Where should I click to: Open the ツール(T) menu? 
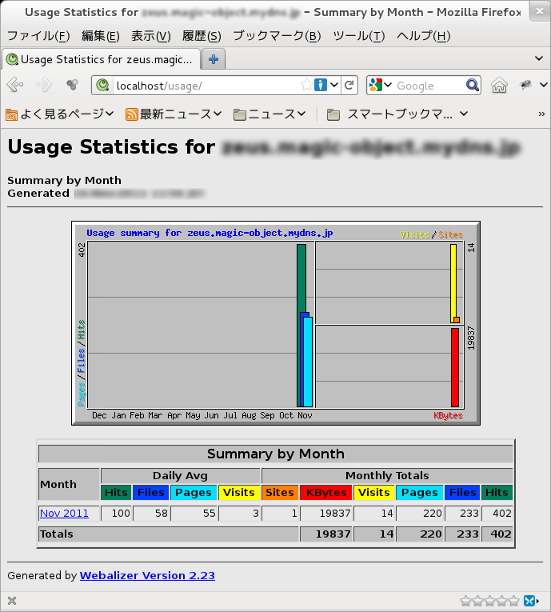[359, 36]
